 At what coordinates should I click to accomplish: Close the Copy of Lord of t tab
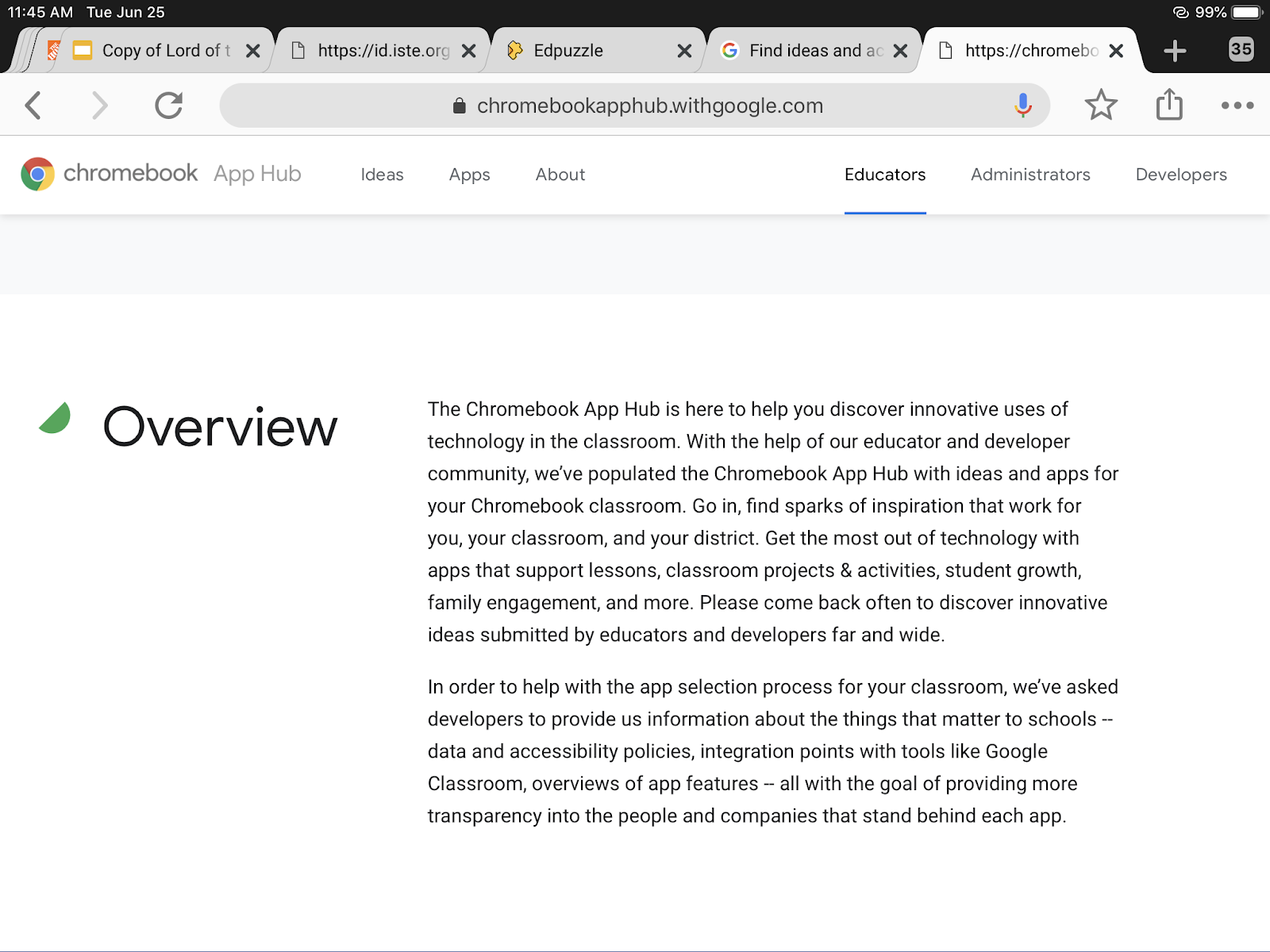pyautogui.click(x=253, y=51)
